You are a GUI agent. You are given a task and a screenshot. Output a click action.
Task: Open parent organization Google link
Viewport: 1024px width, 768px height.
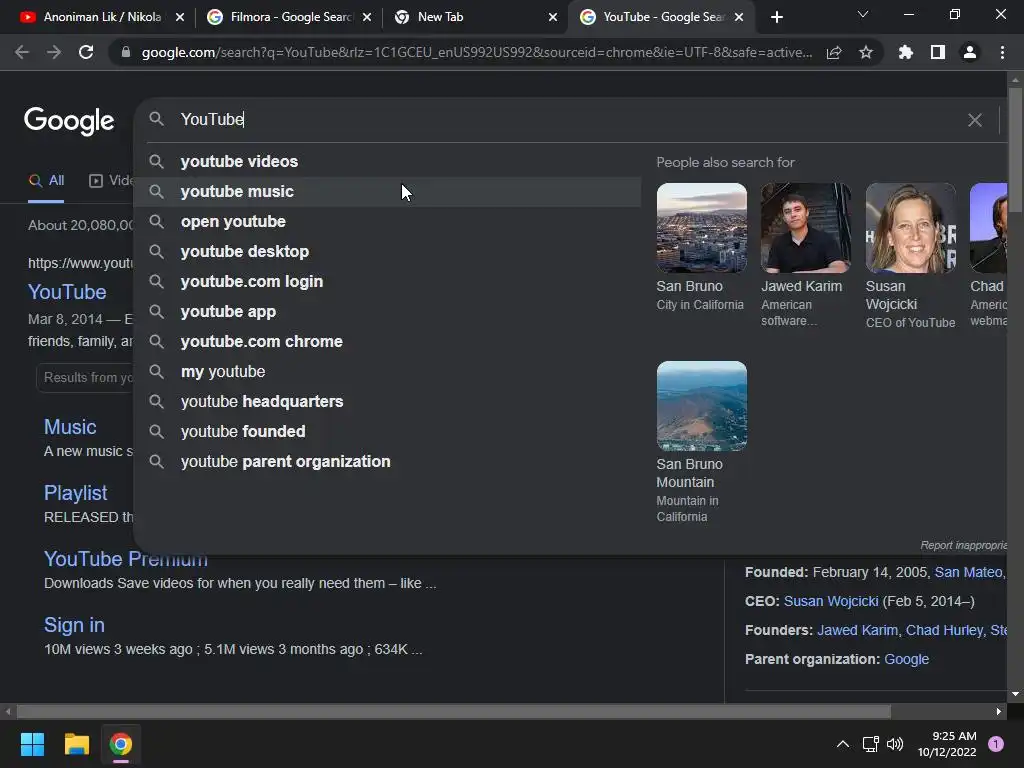click(x=906, y=660)
